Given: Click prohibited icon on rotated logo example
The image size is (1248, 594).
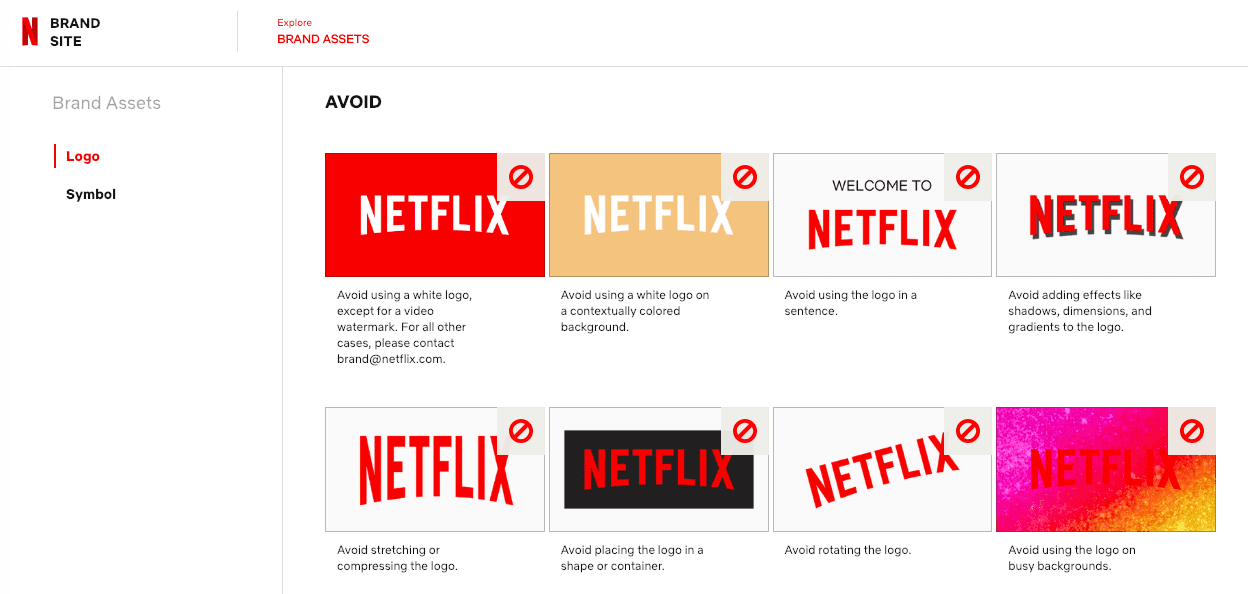Looking at the screenshot, I should pyautogui.click(x=968, y=431).
